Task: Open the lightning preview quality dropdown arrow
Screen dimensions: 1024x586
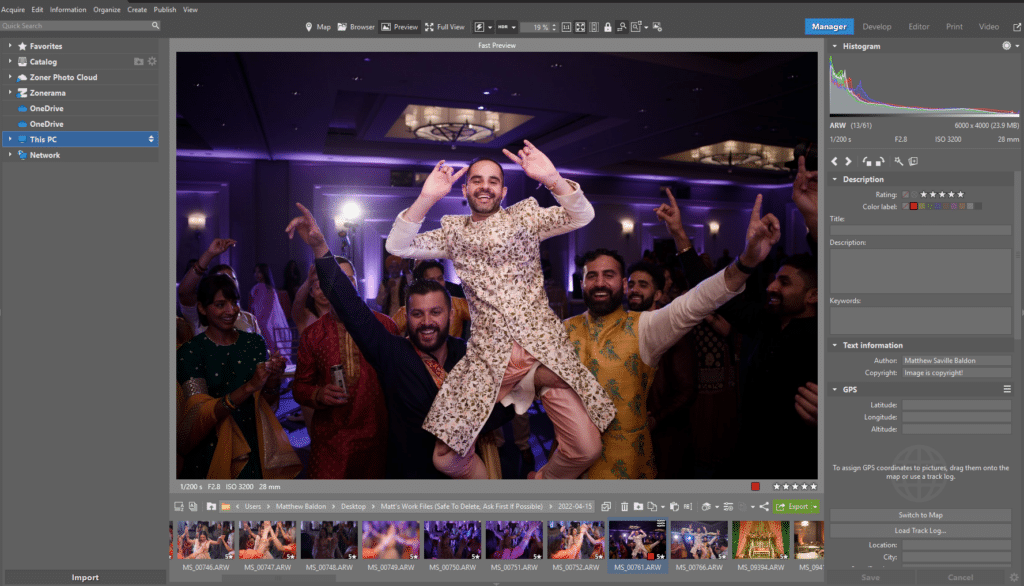Action: (490, 27)
